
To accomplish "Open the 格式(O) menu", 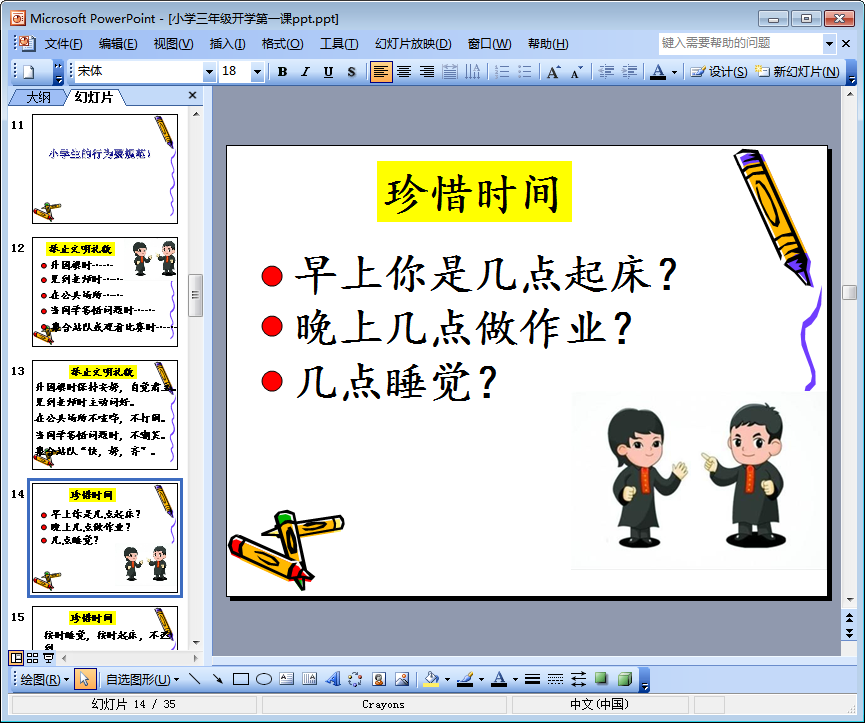I will (282, 44).
